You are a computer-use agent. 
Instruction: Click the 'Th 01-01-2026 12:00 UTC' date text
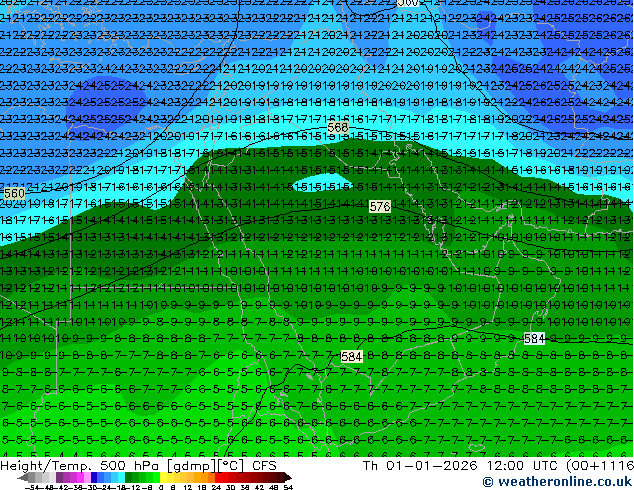(x=462, y=466)
